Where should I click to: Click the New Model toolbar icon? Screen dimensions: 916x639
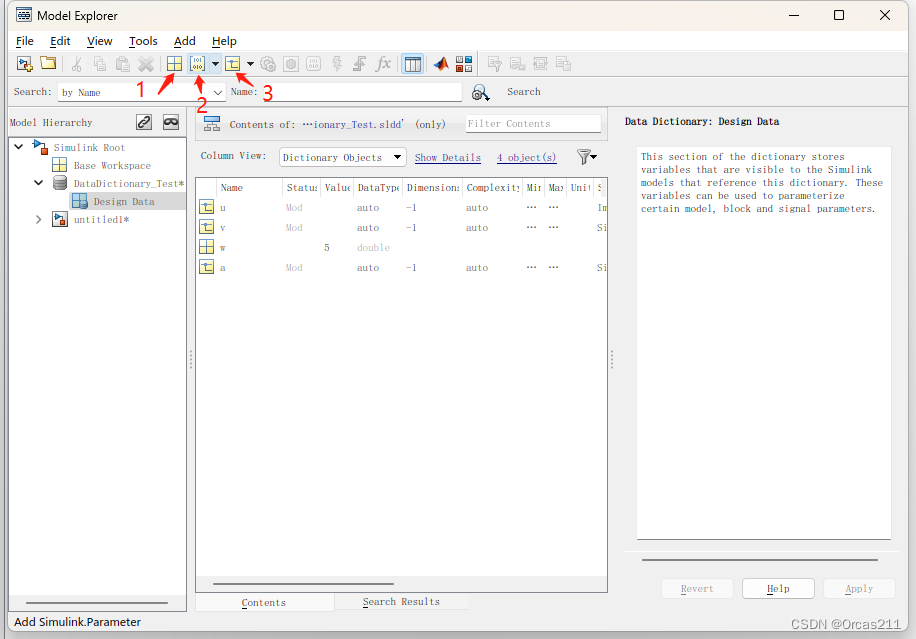click(25, 64)
